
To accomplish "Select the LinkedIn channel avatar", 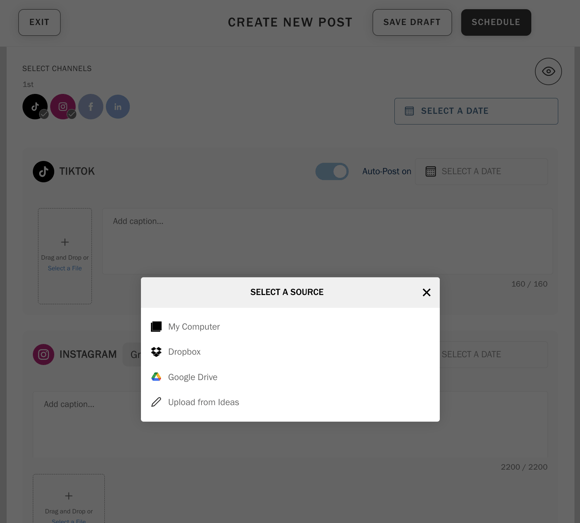I will click(118, 107).
